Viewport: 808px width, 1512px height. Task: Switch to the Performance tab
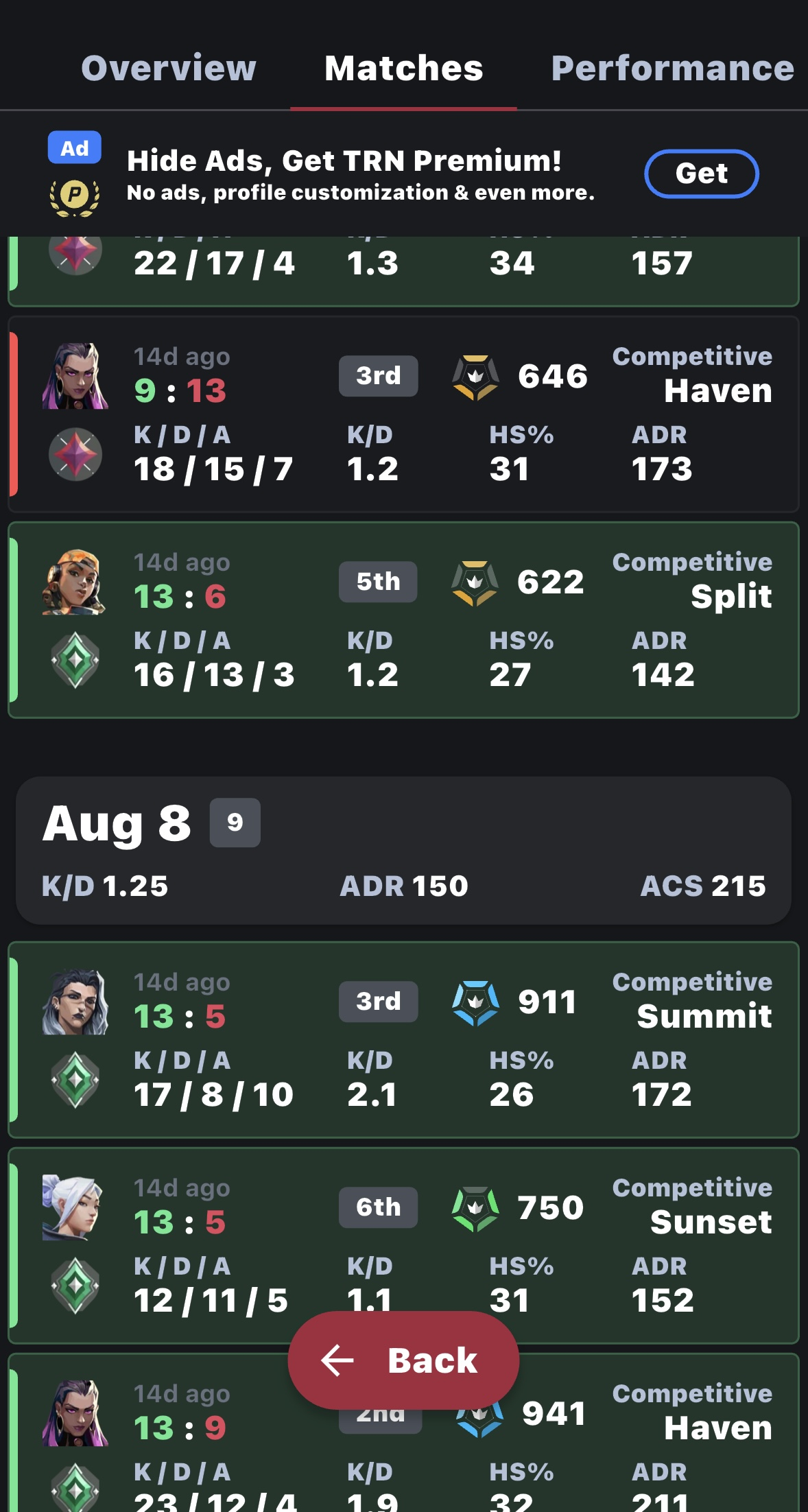click(x=672, y=68)
